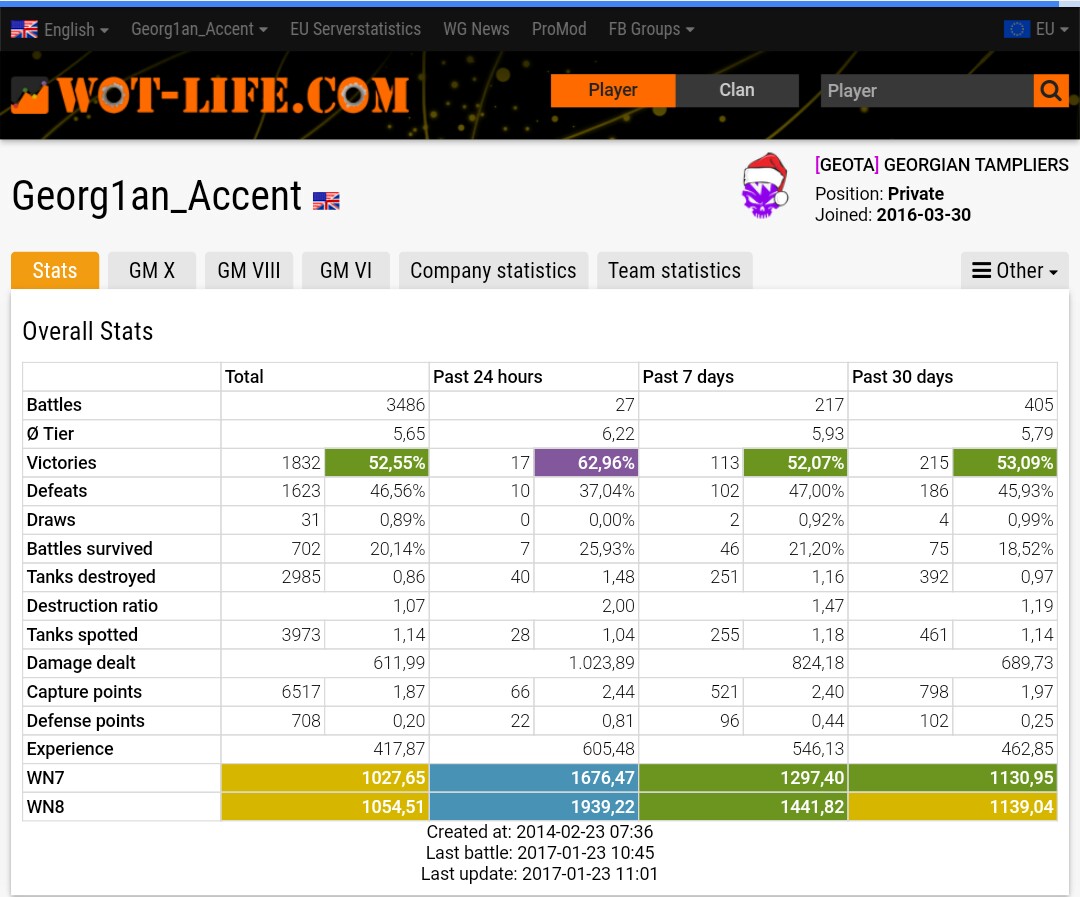Select the Clan search mode button
Viewport: 1080px width, 897px height.
coord(737,90)
